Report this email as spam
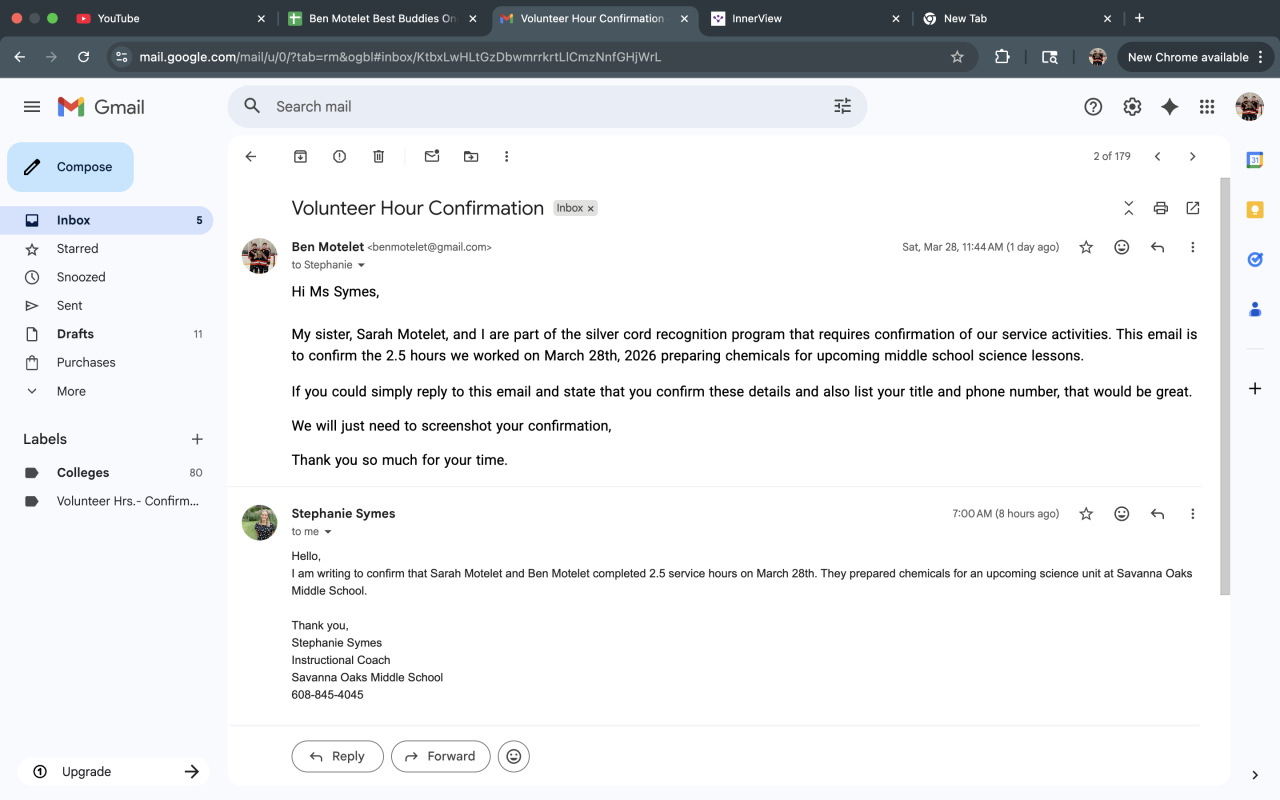 pos(339,156)
